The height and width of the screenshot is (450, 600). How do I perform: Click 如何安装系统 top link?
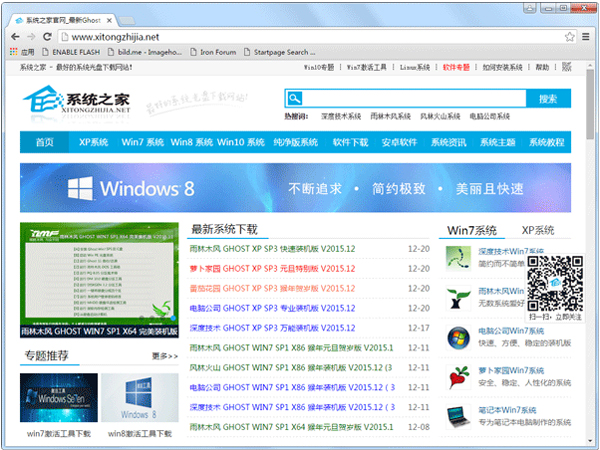click(502, 67)
